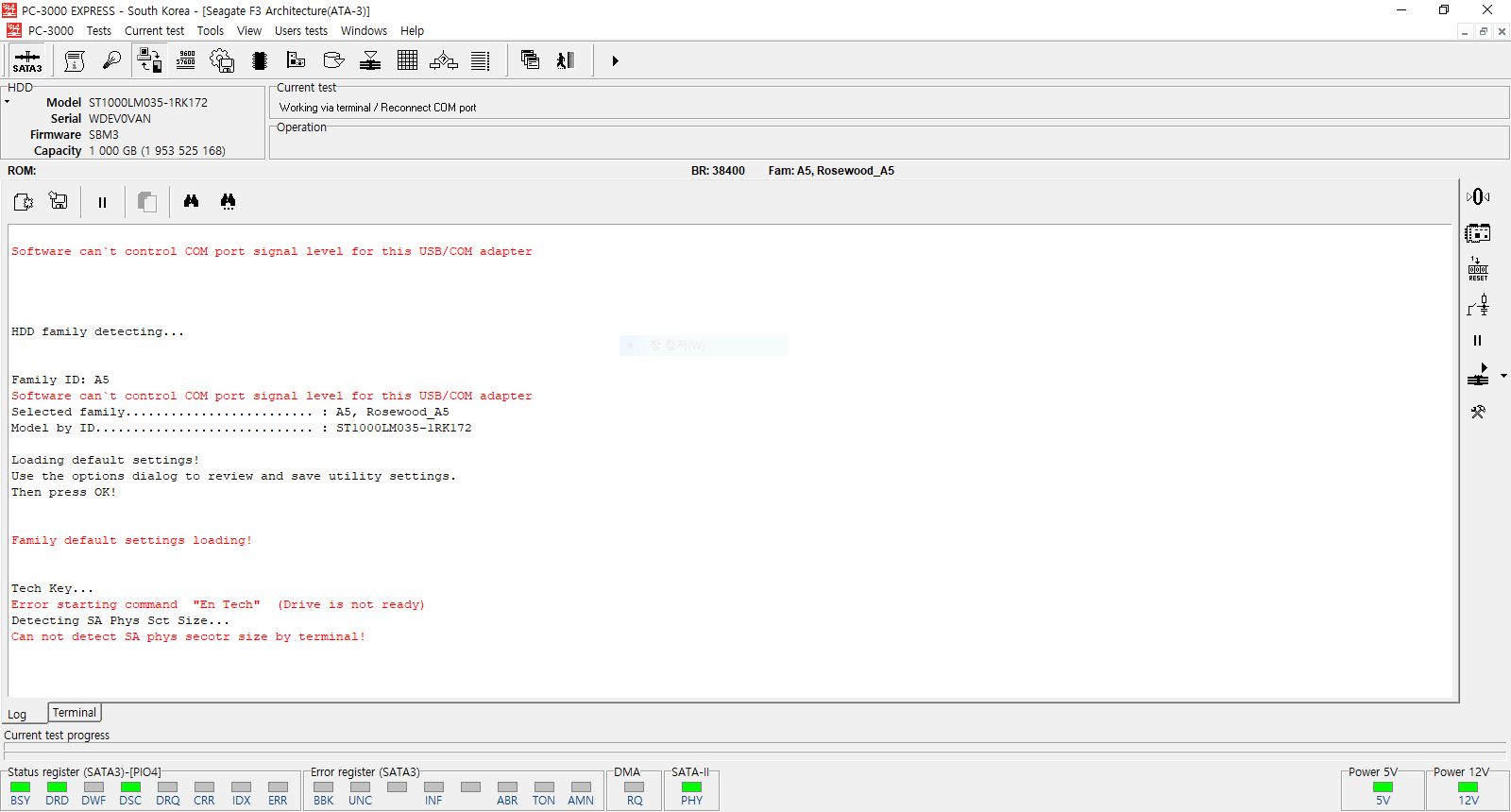This screenshot has height=812, width=1511.
Task: Click the SATA3 port selector button
Action: click(x=27, y=61)
